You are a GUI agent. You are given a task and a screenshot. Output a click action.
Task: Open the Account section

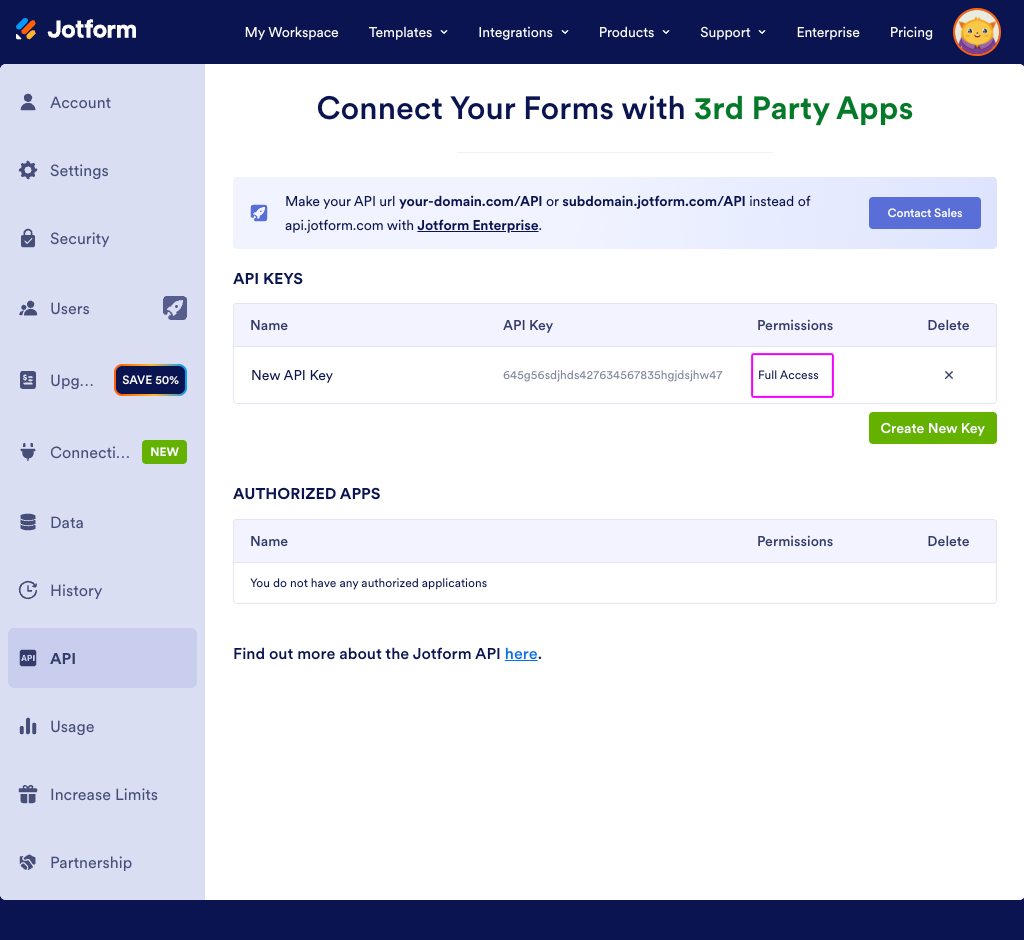[102, 103]
